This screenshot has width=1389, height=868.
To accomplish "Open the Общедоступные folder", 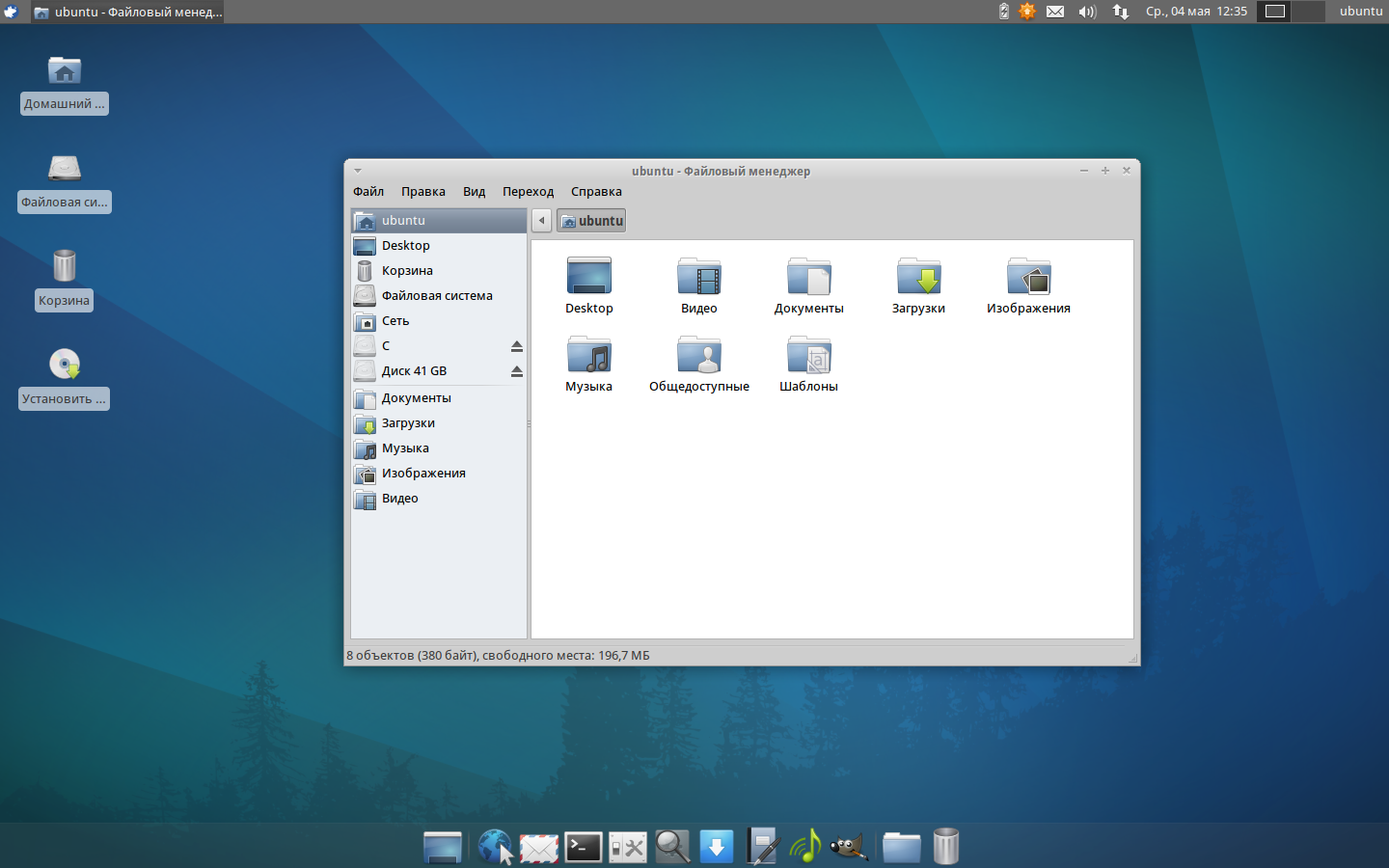I will pos(699,356).
